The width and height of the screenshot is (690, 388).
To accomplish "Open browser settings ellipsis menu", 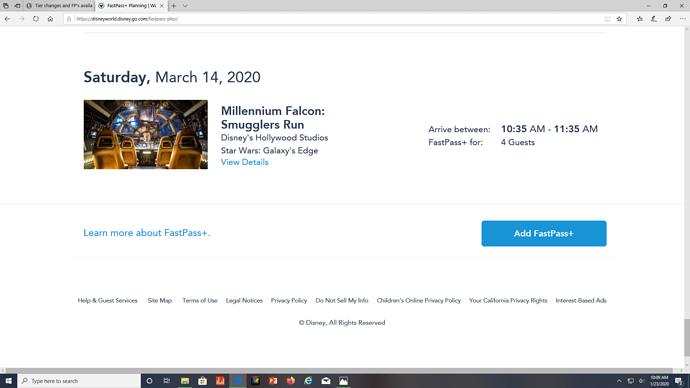I will pyautogui.click(x=682, y=19).
